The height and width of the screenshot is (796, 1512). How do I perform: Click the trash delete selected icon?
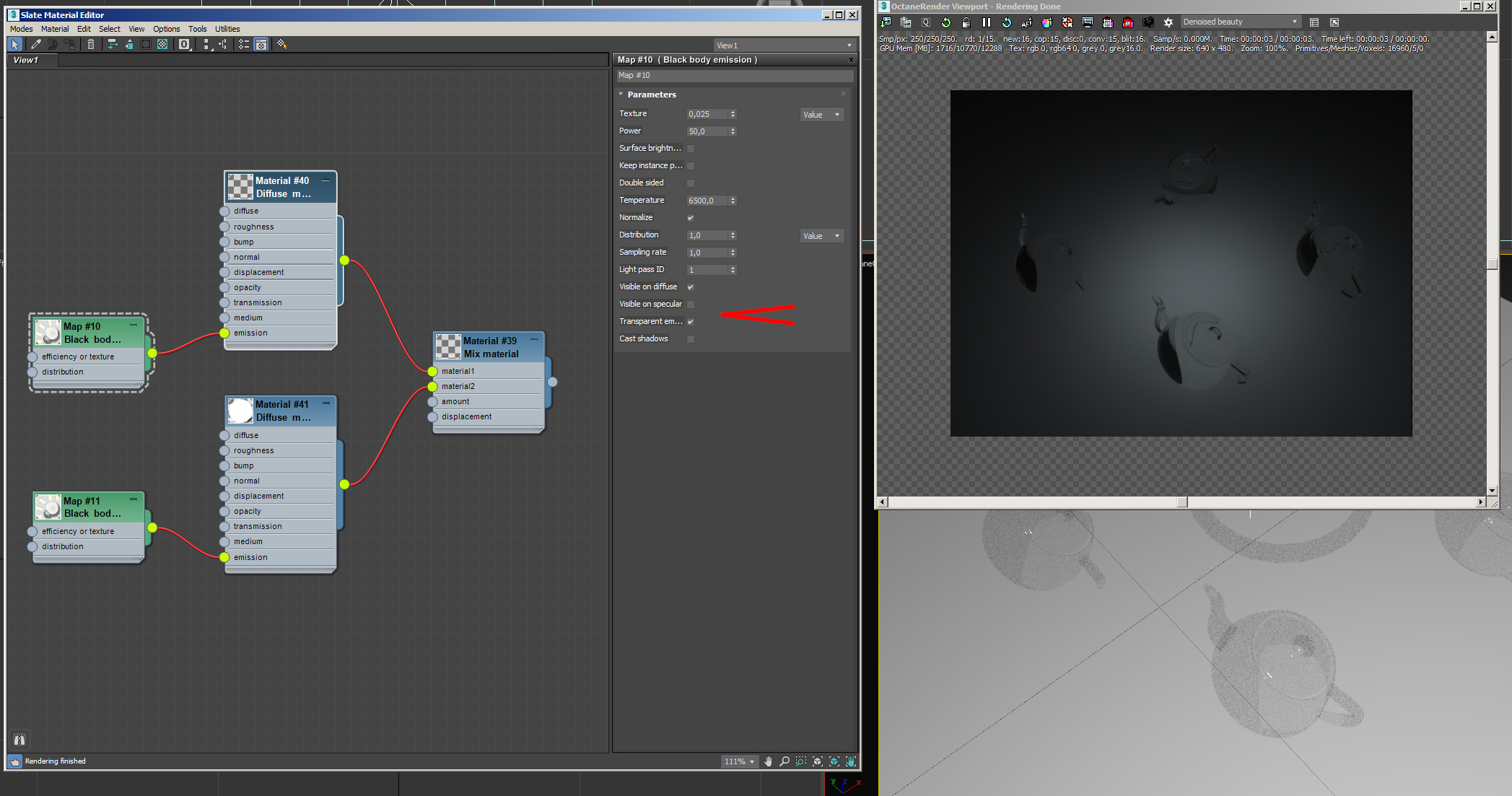[91, 45]
